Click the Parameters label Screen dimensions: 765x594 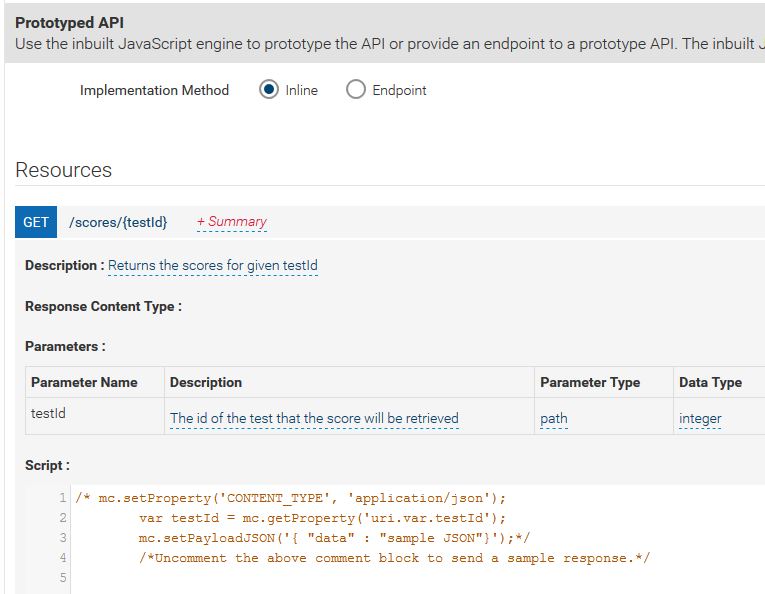65,346
